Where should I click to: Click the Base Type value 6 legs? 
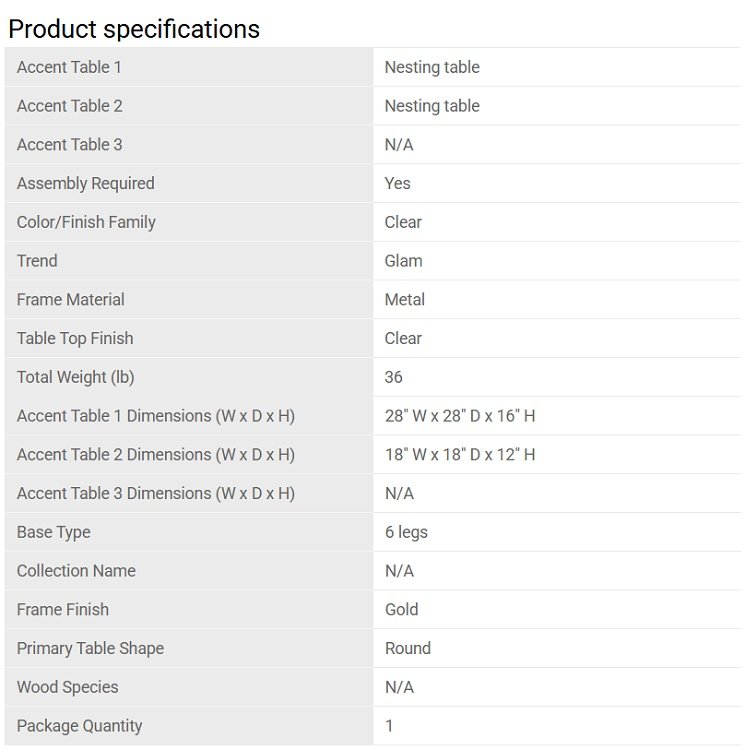click(406, 532)
